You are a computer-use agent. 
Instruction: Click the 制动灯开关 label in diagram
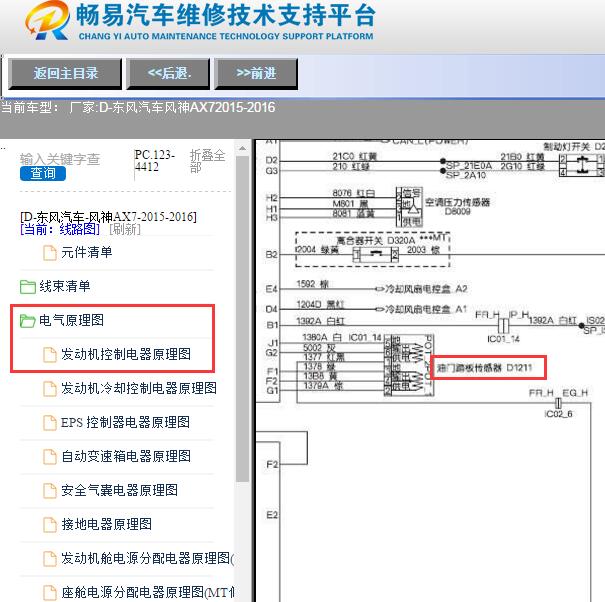567,147
